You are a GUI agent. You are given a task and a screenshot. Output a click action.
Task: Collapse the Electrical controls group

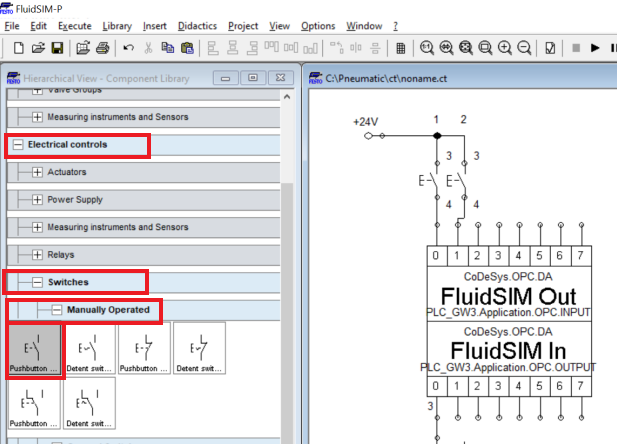[18, 144]
